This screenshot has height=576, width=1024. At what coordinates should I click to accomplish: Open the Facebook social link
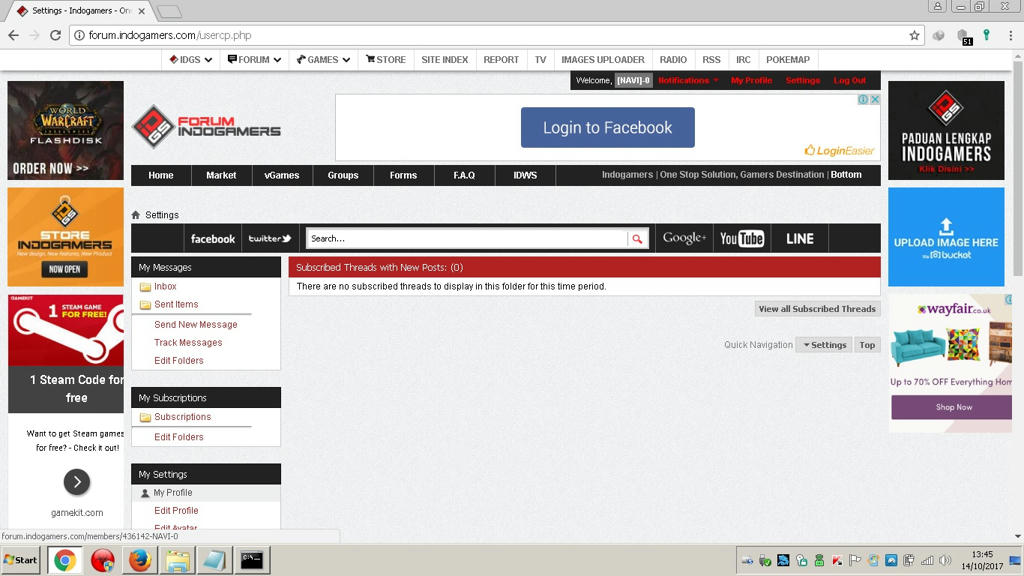[x=213, y=239]
